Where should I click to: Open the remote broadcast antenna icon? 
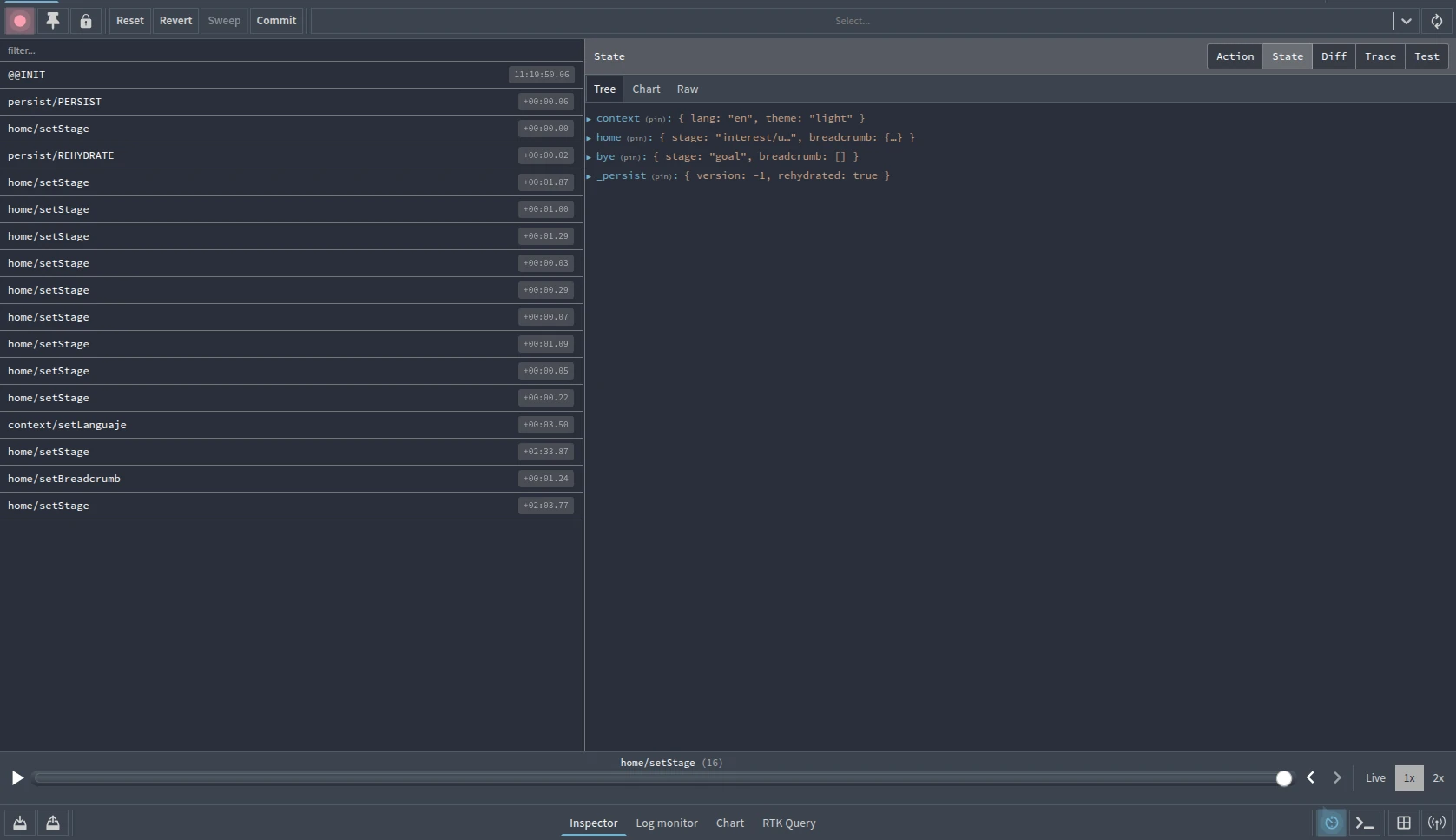pos(1437,823)
